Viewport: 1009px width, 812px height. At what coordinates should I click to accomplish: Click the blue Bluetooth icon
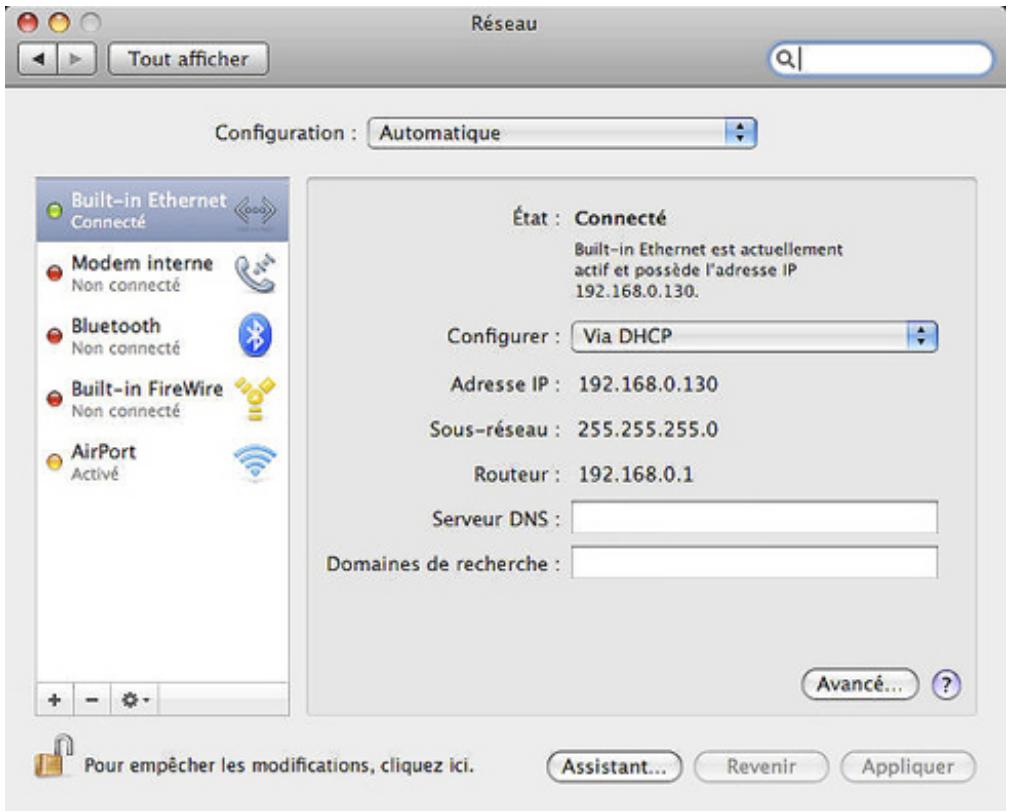255,335
